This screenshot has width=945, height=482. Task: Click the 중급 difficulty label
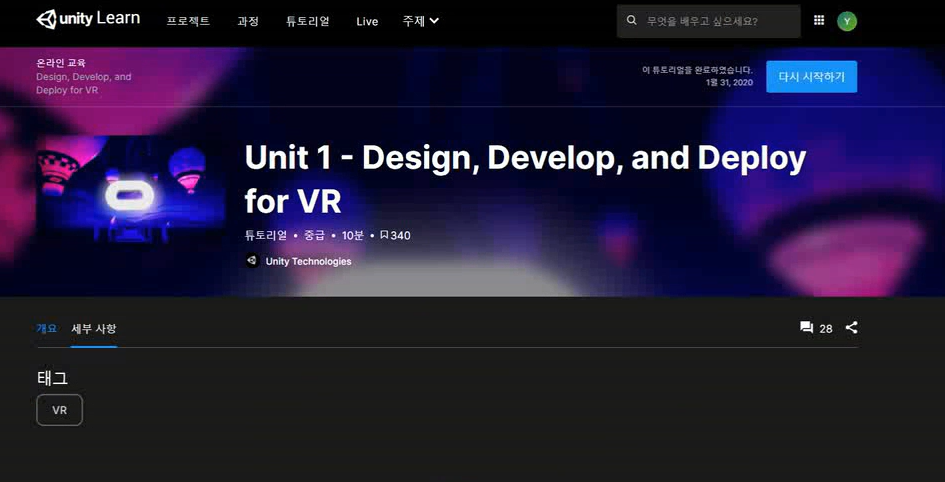(x=315, y=236)
